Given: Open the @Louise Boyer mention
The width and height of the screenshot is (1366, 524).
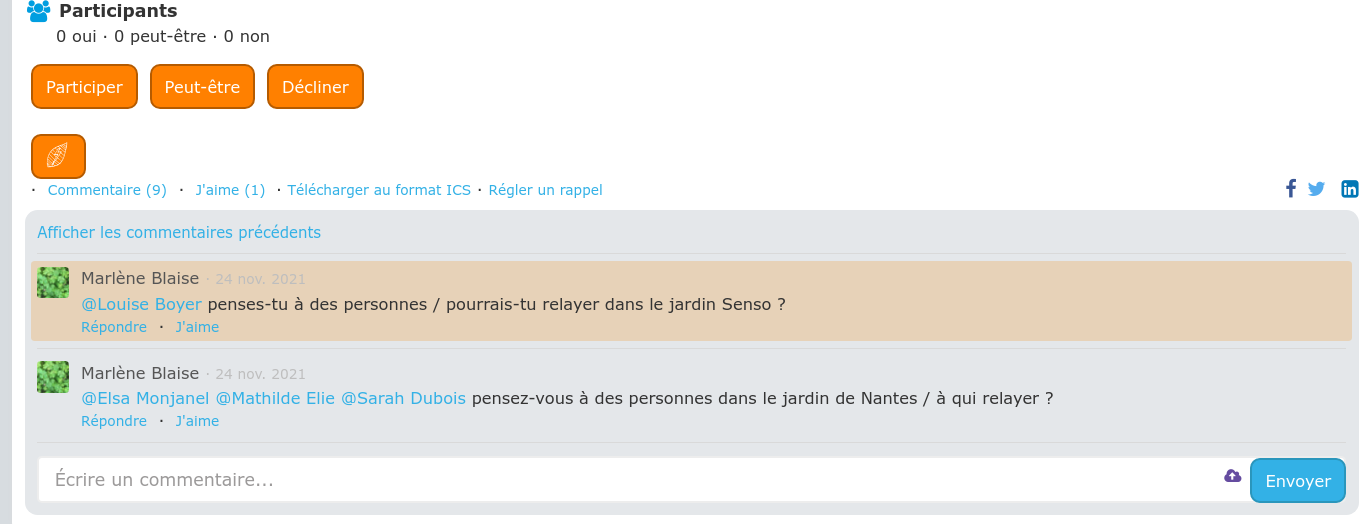Looking at the screenshot, I should 141,304.
